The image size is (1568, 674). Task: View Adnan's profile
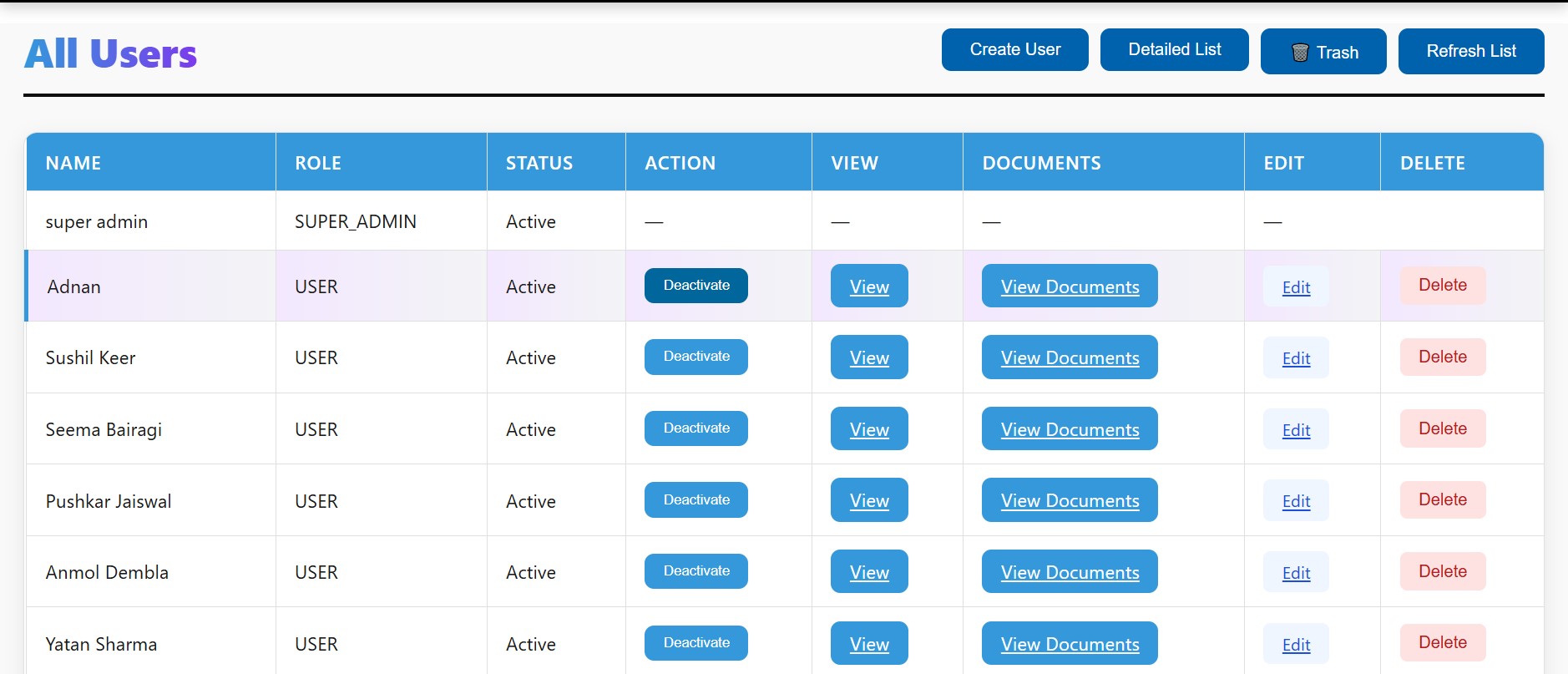tap(869, 286)
